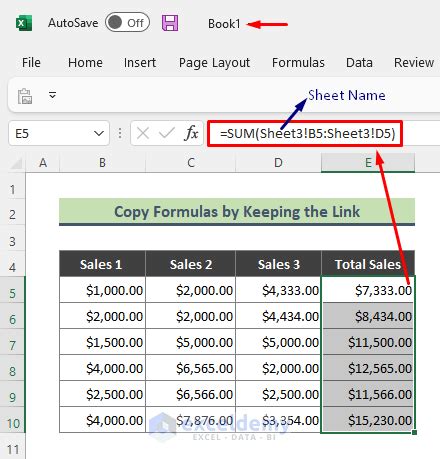
Task: Select the cell showing $6,565.00
Action: [191, 368]
